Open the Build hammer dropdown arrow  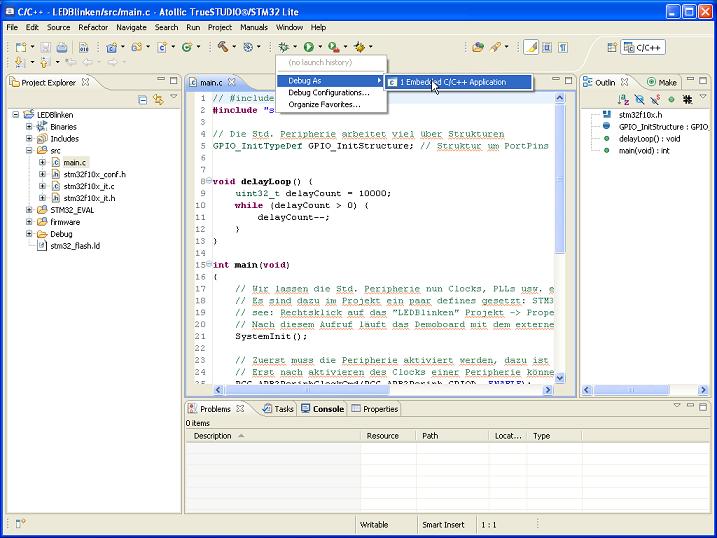(x=234, y=47)
